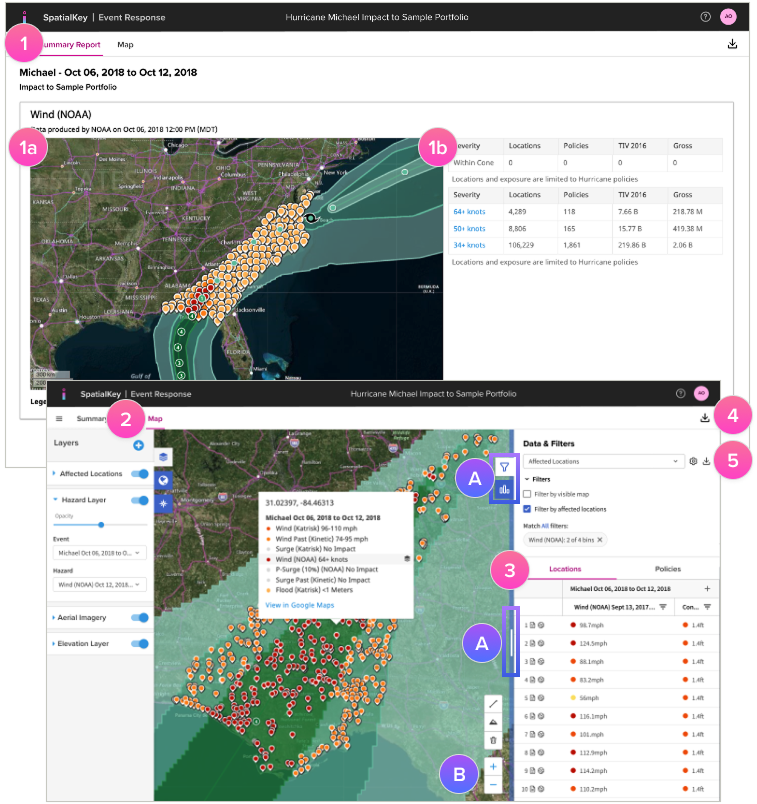Zoom out on the map with the minus button
The width and height of the screenshot is (757, 804).
click(x=493, y=785)
